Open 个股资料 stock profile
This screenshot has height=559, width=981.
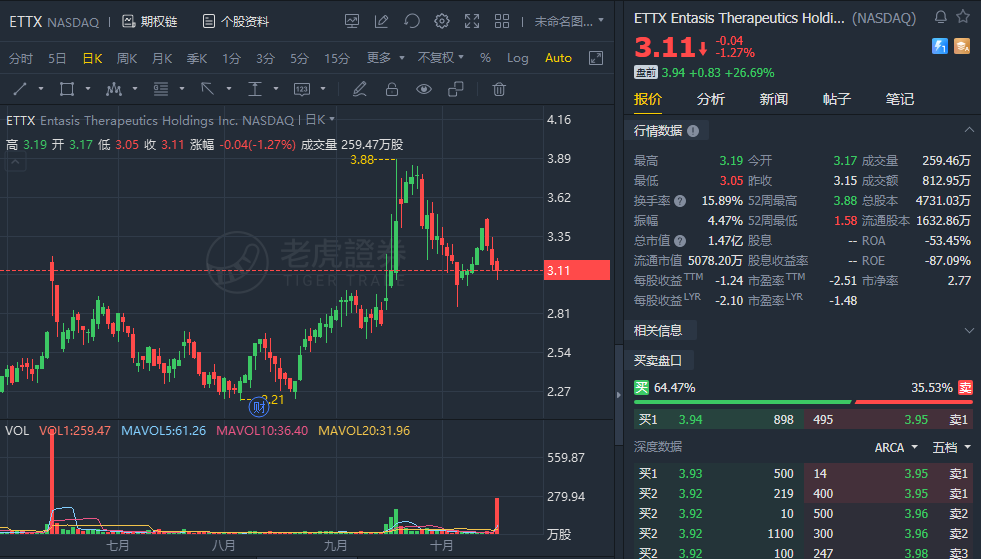click(236, 21)
